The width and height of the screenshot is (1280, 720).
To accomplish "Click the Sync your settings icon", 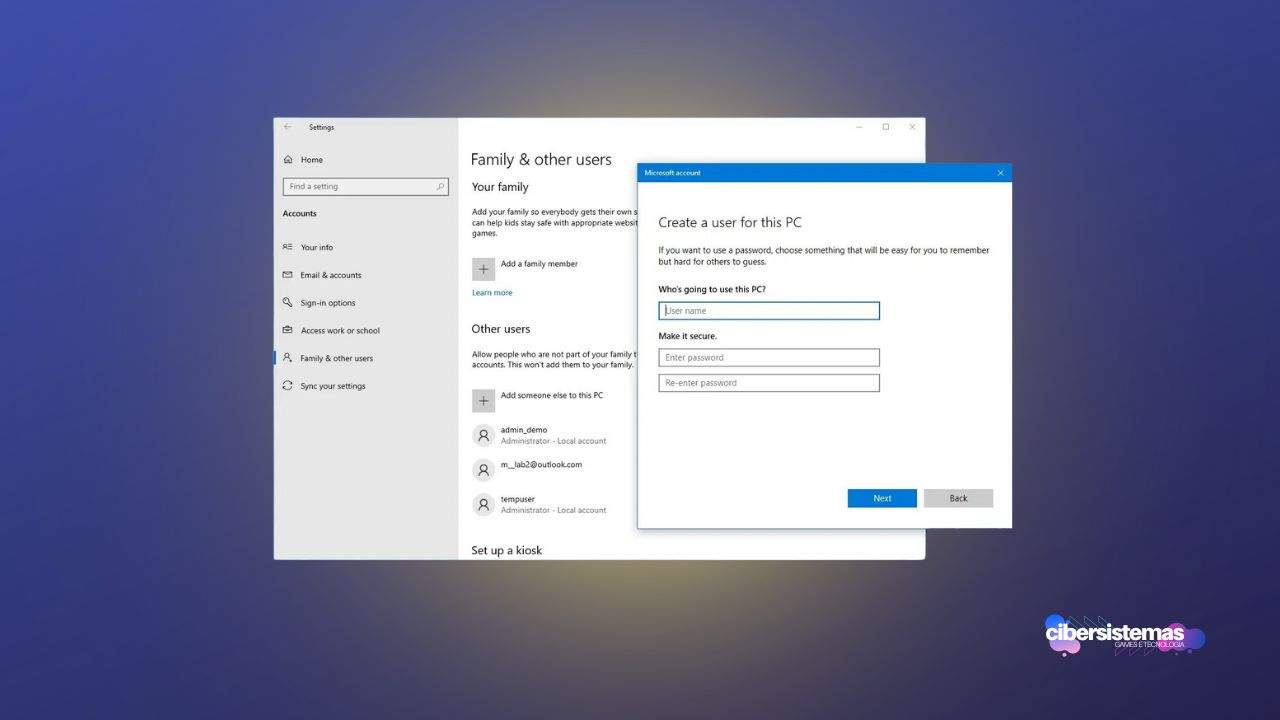I will 288,386.
